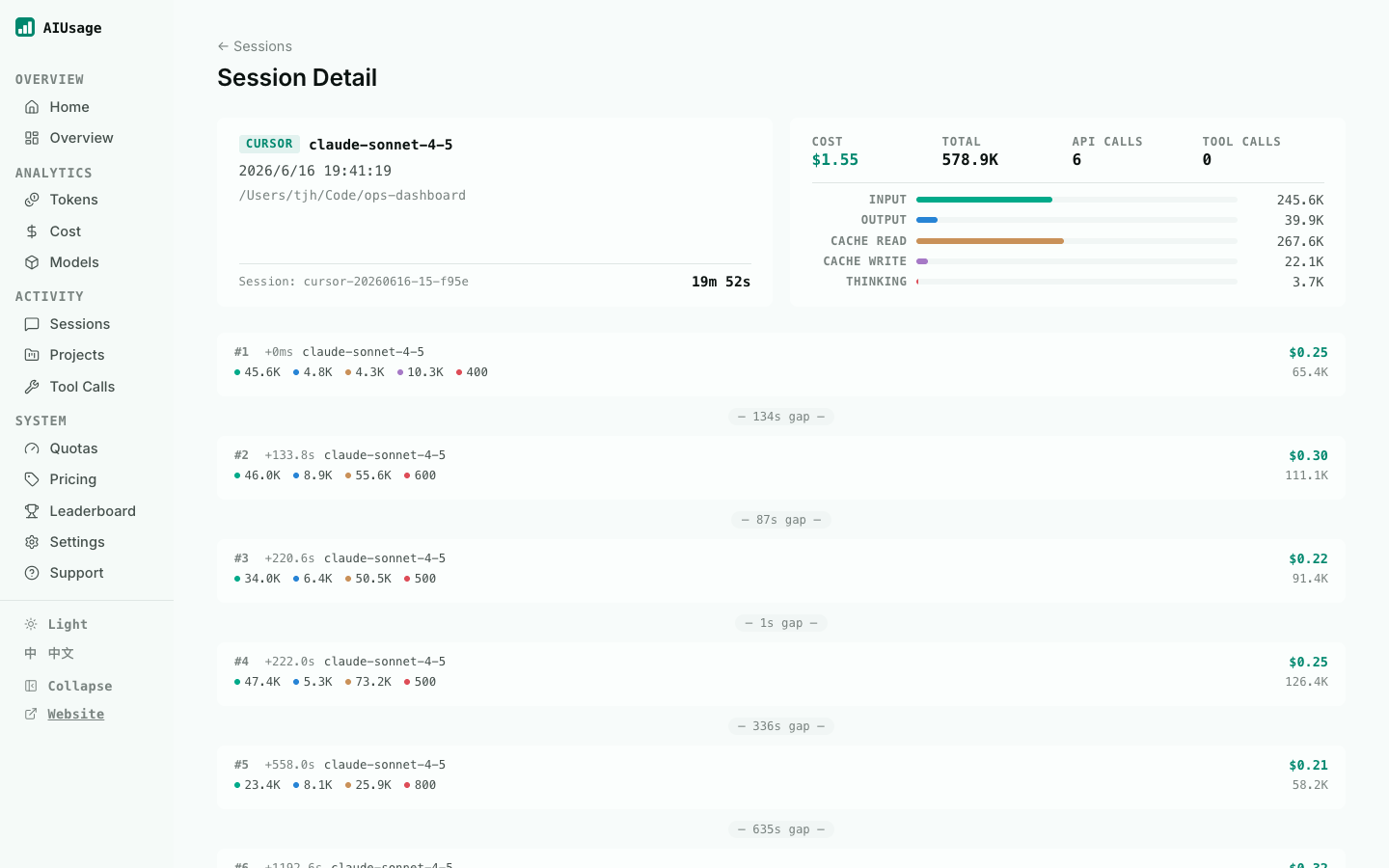Viewport: 1389px width, 868px height.
Task: Open API call #2 at +133.8s
Action: (781, 466)
